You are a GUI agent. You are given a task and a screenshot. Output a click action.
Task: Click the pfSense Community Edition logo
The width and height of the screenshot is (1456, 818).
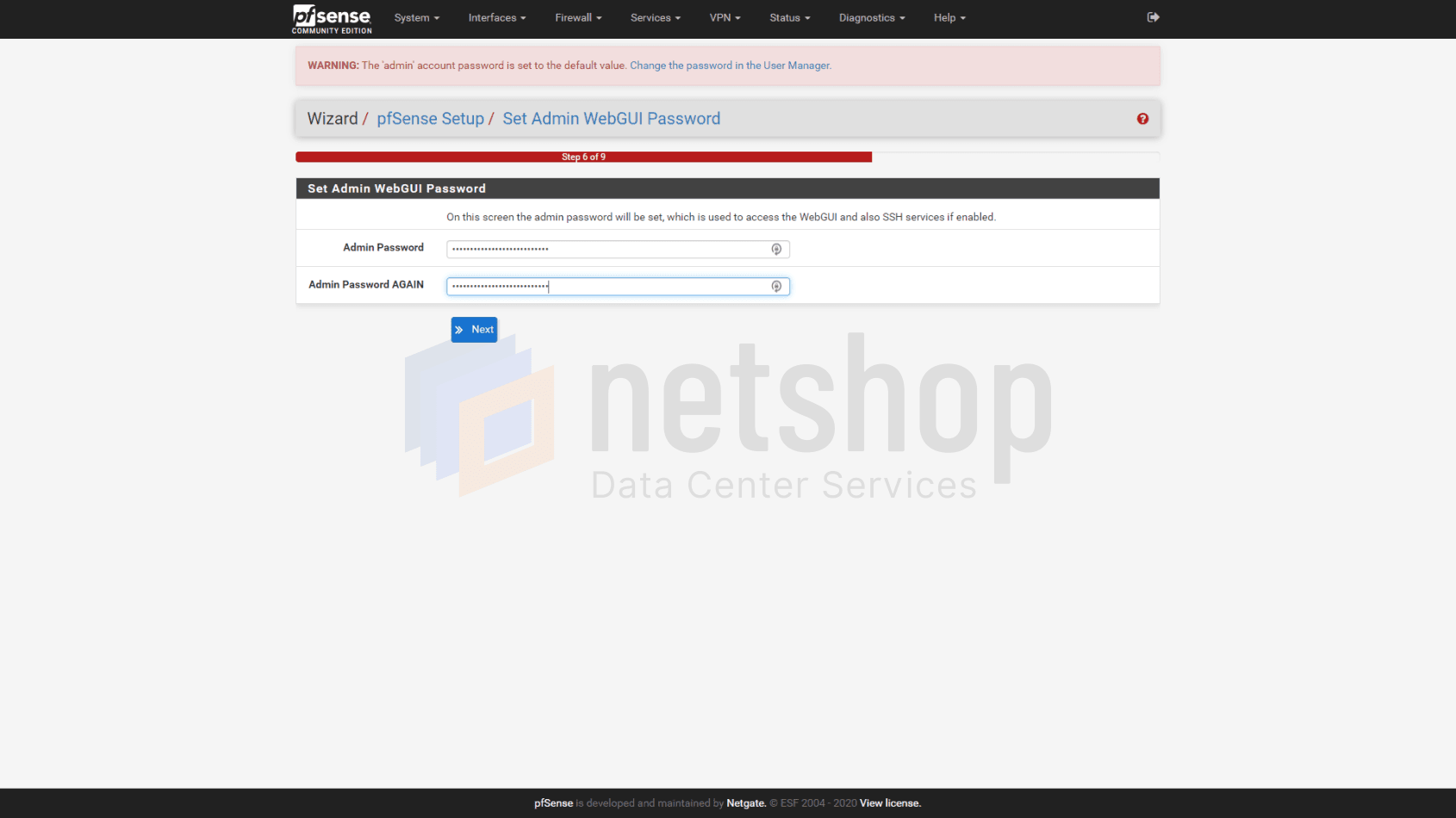click(331, 18)
